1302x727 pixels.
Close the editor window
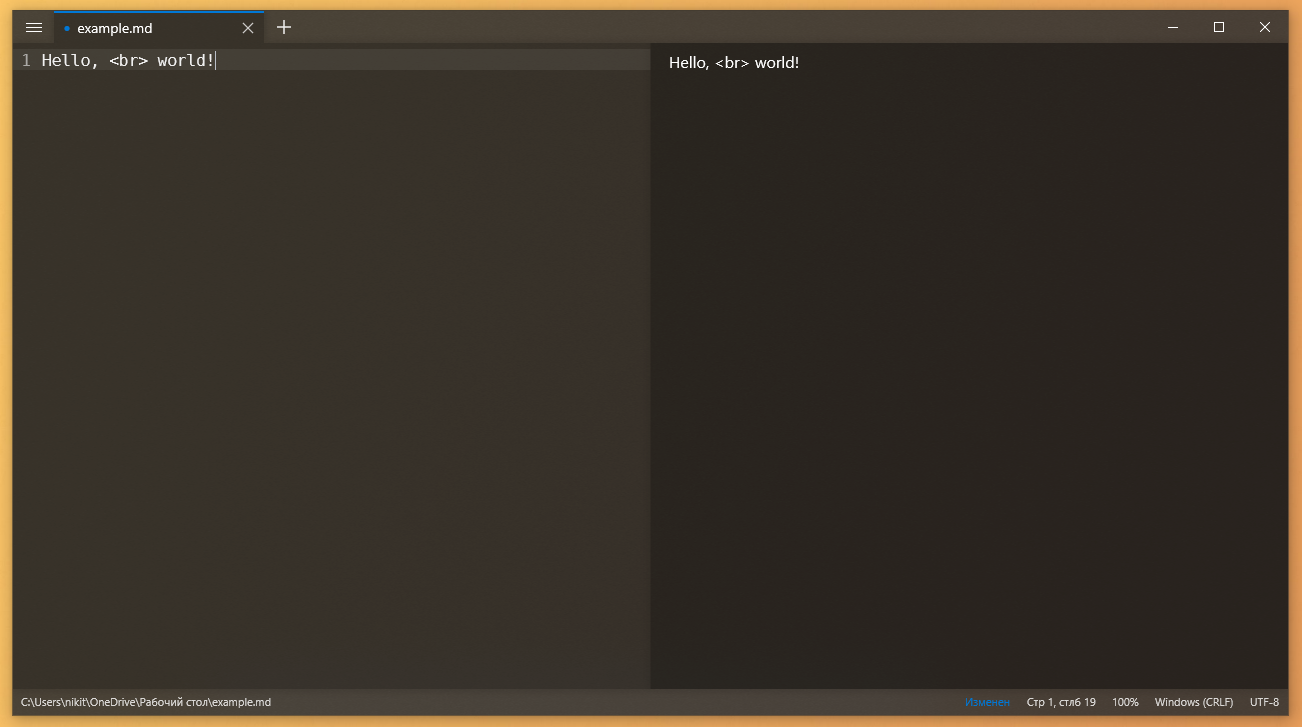pyautogui.click(x=1265, y=27)
